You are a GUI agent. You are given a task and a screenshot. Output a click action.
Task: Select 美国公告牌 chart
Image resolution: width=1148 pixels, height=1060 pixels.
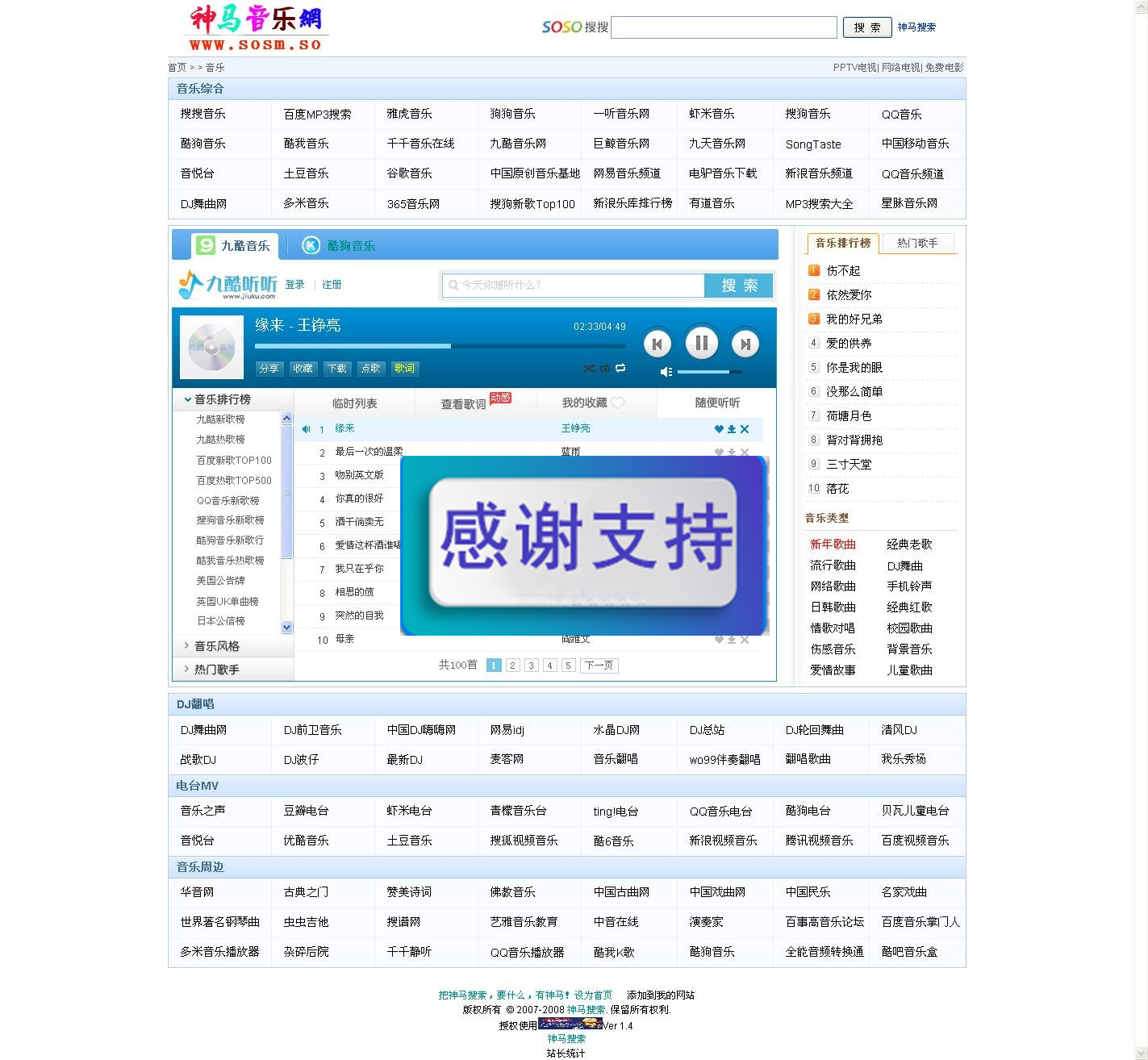coord(220,581)
